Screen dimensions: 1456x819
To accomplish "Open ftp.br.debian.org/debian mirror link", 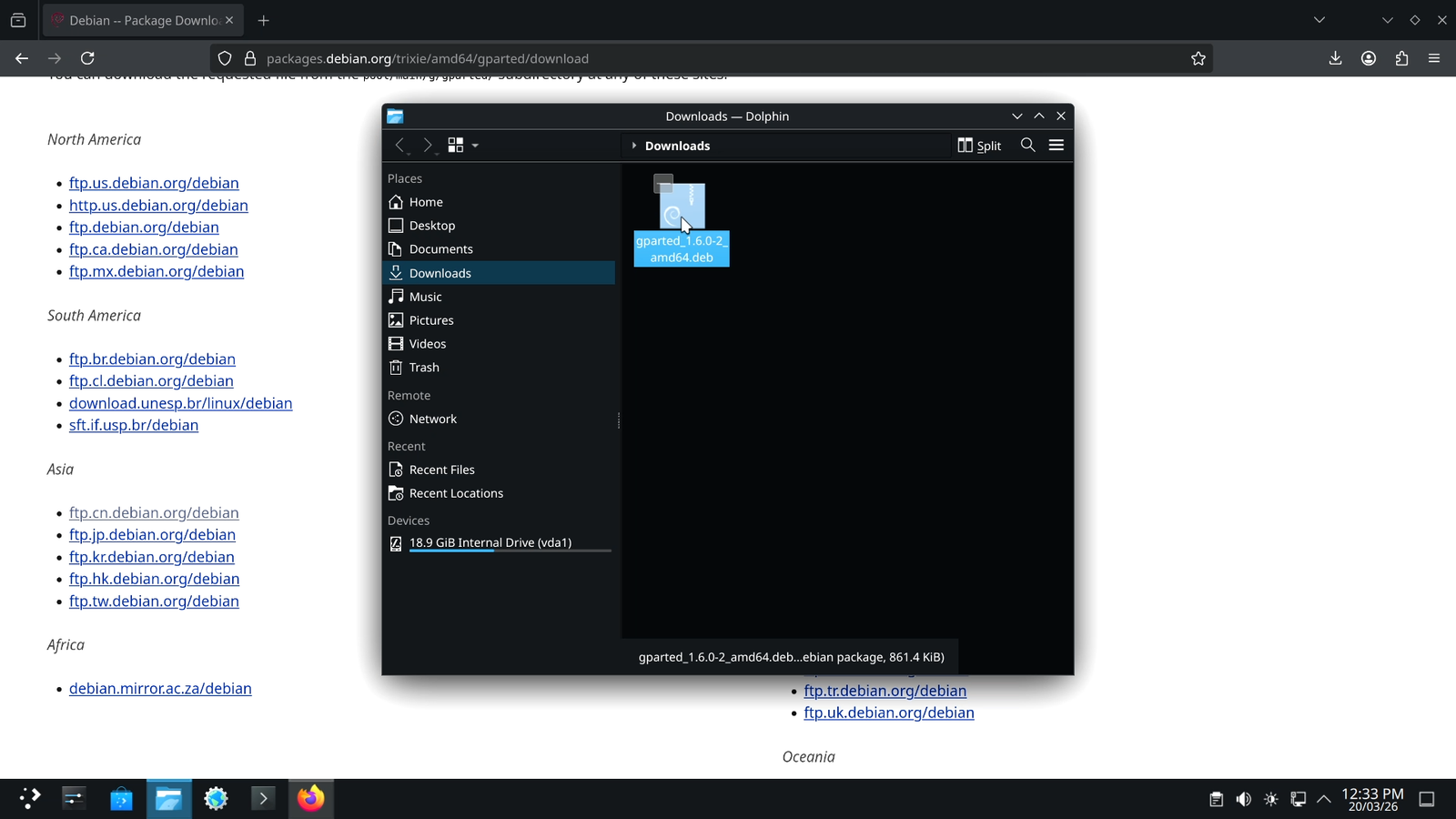I will pyautogui.click(x=152, y=359).
